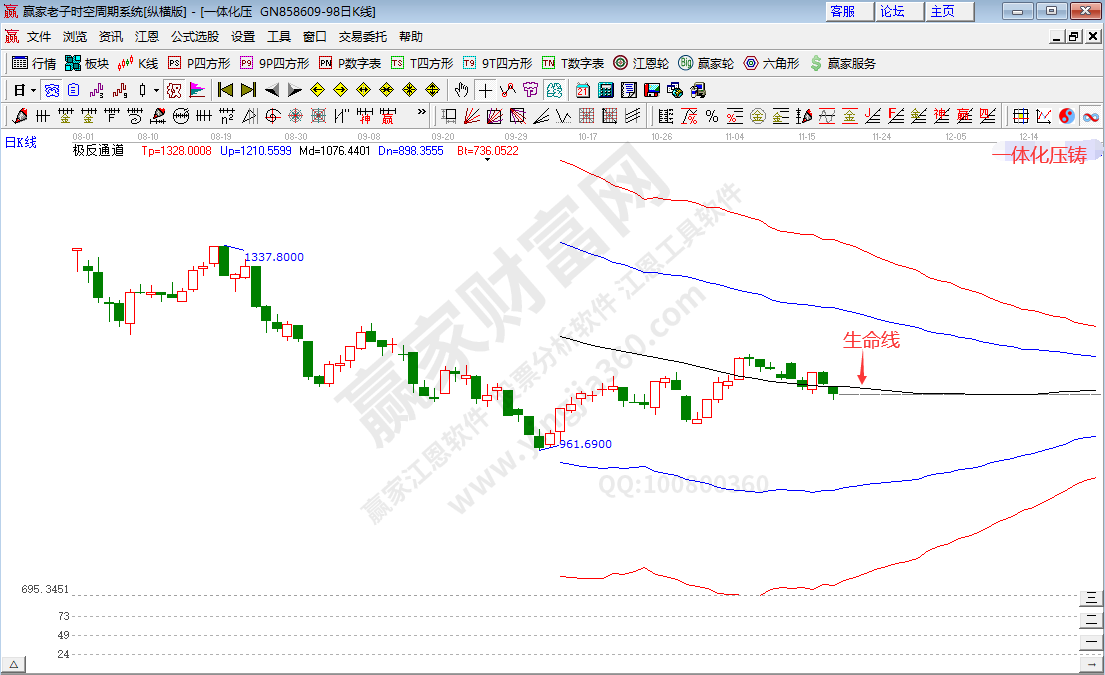This screenshot has width=1105, height=675.
Task: Click the calendar icon in toolbar
Action: click(x=583, y=90)
